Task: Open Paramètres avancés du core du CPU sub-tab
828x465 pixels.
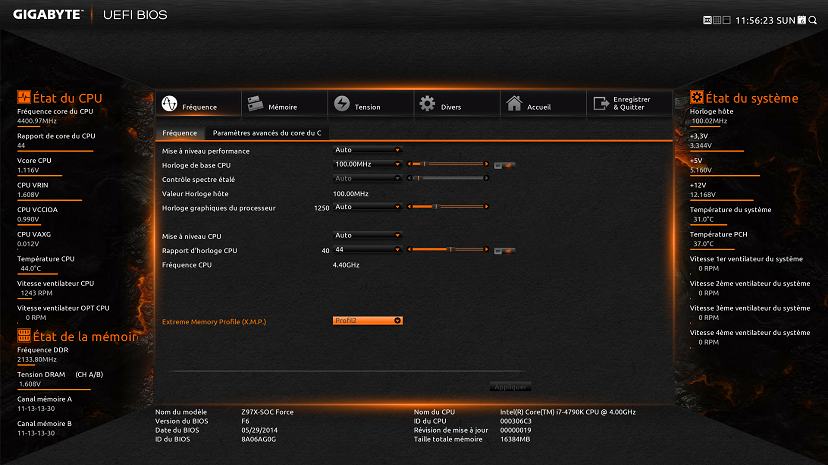Action: pyautogui.click(x=267, y=133)
